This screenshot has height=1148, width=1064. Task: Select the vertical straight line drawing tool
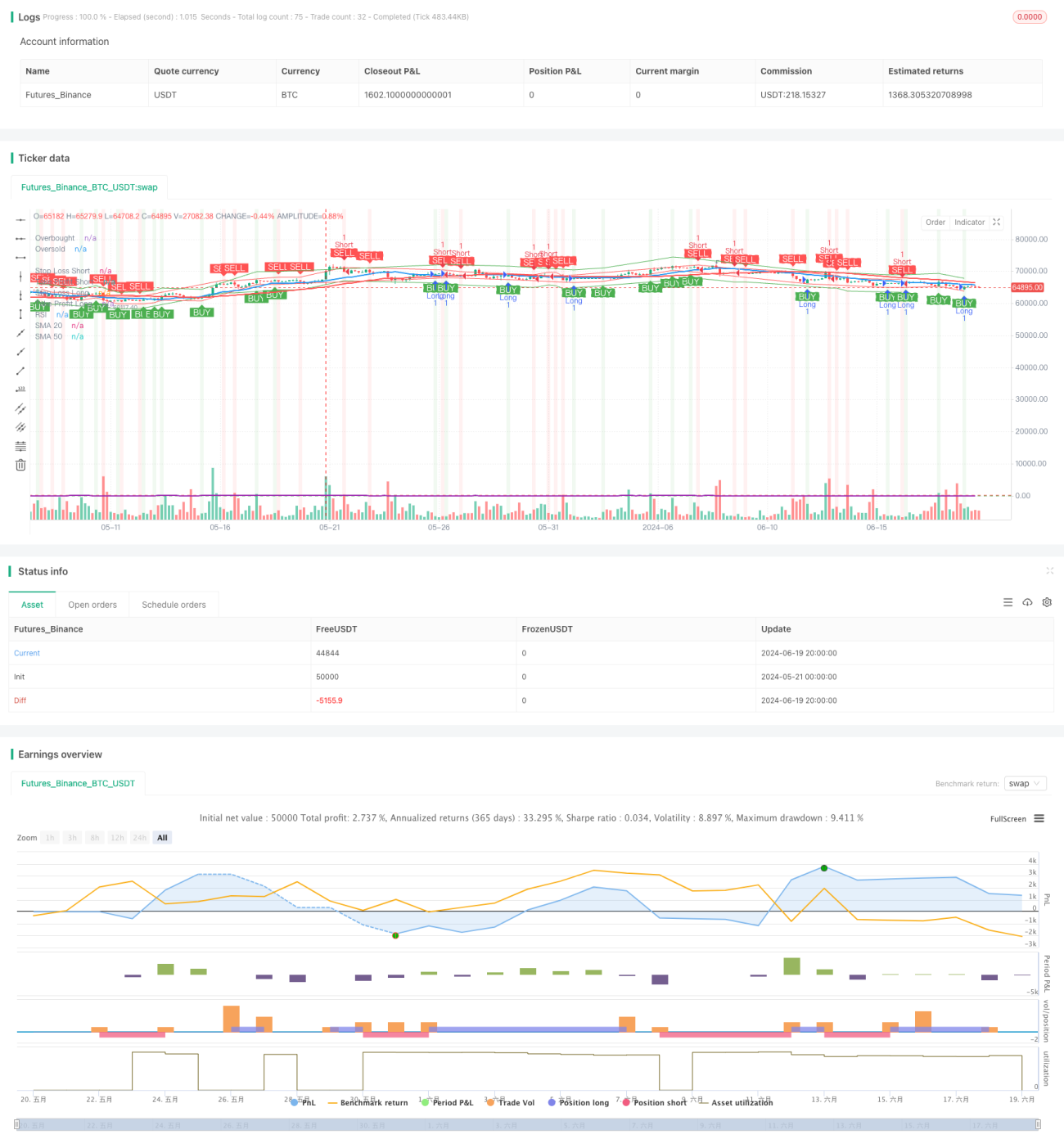point(20,276)
